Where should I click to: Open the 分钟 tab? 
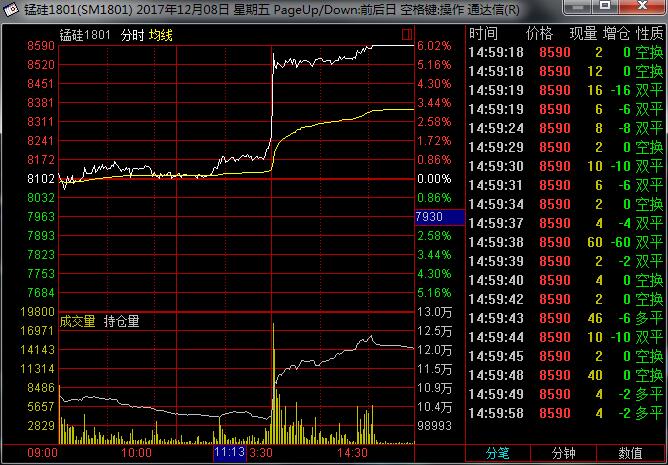(565, 453)
